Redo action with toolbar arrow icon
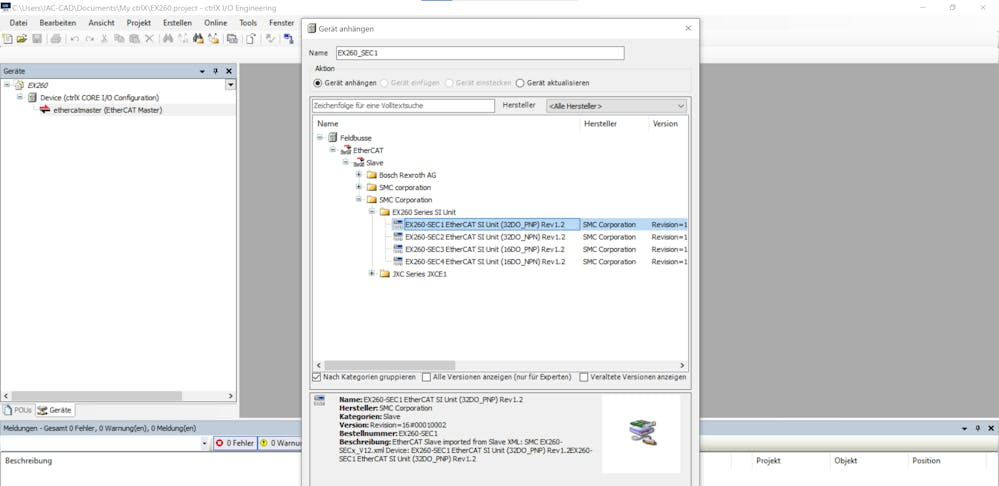This screenshot has width=999, height=486. 90,39
